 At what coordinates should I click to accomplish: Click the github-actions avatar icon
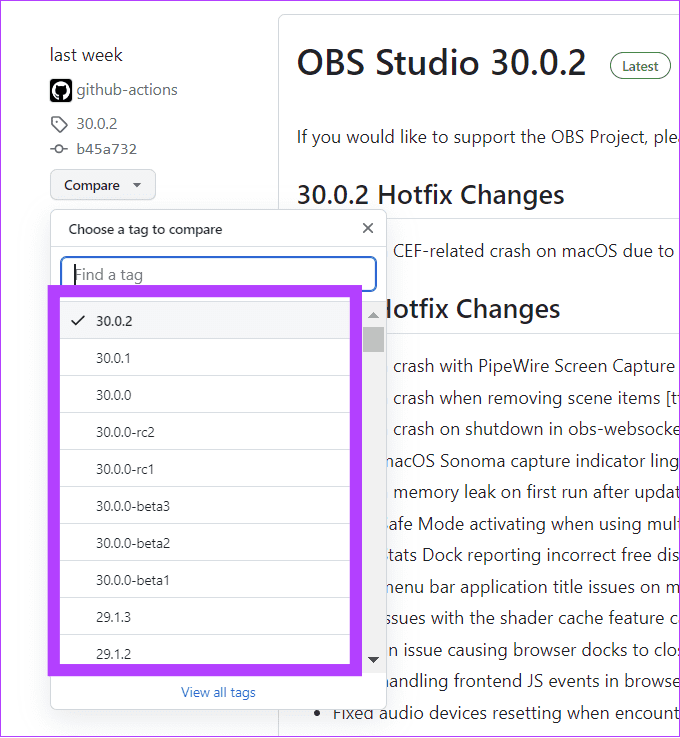(61, 90)
